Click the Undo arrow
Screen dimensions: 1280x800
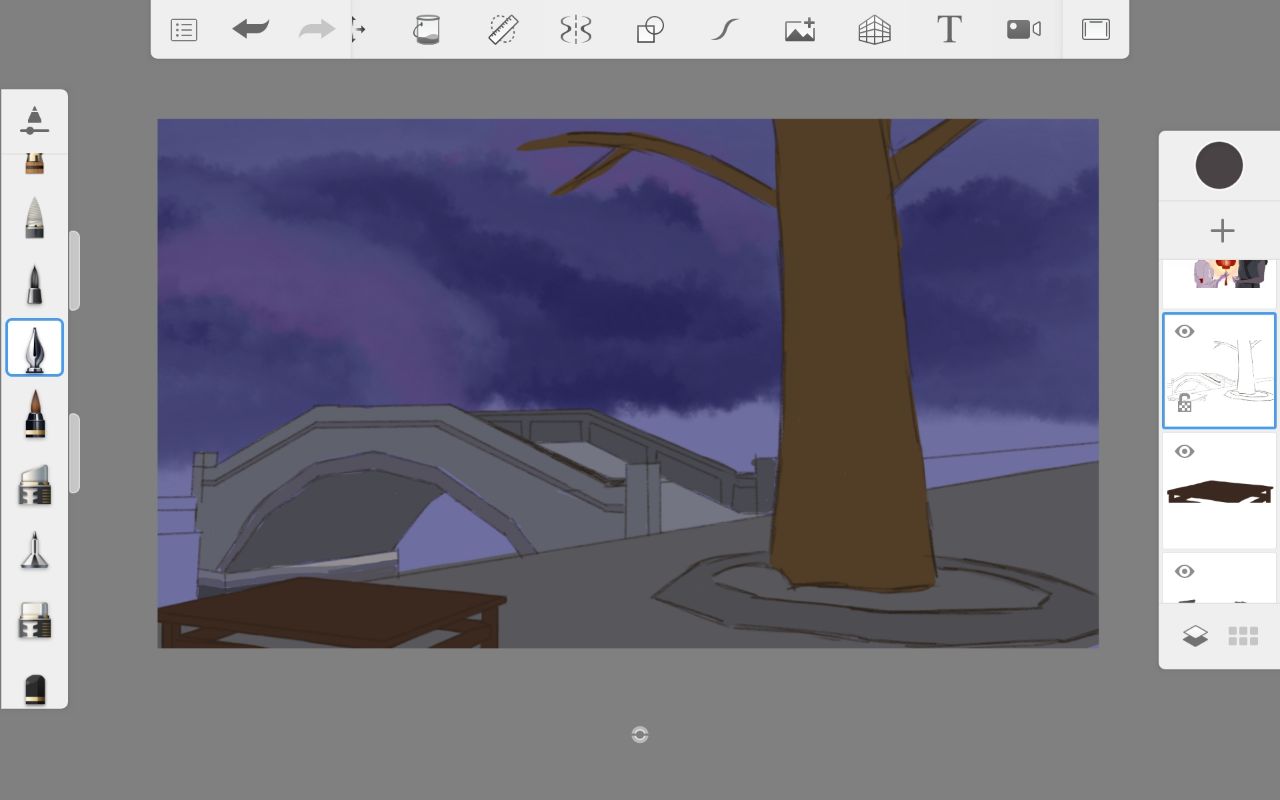[250, 30]
